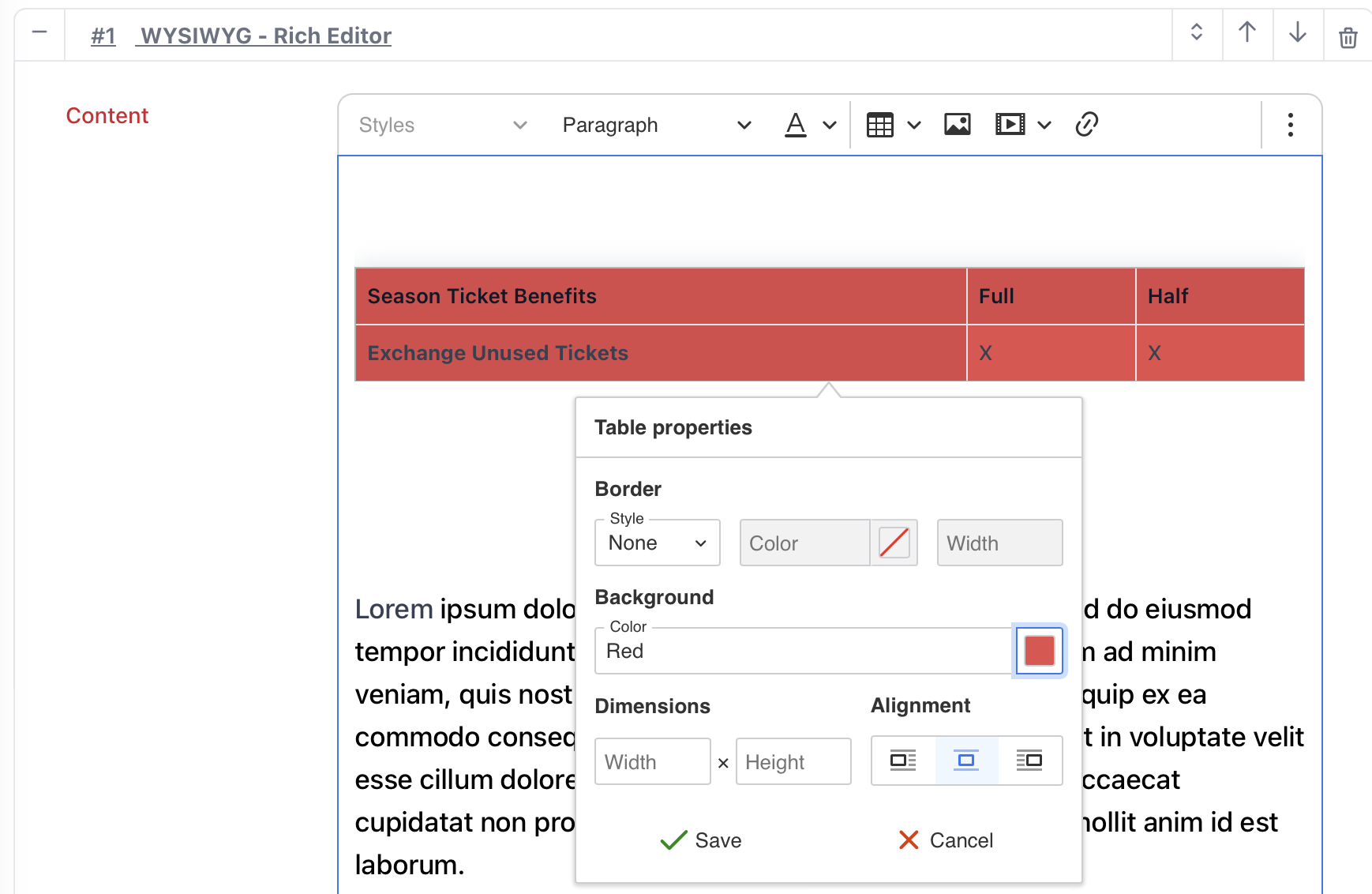Click the up/down sort handle icon
Screen dimensions: 1372x894
[x=1197, y=32]
